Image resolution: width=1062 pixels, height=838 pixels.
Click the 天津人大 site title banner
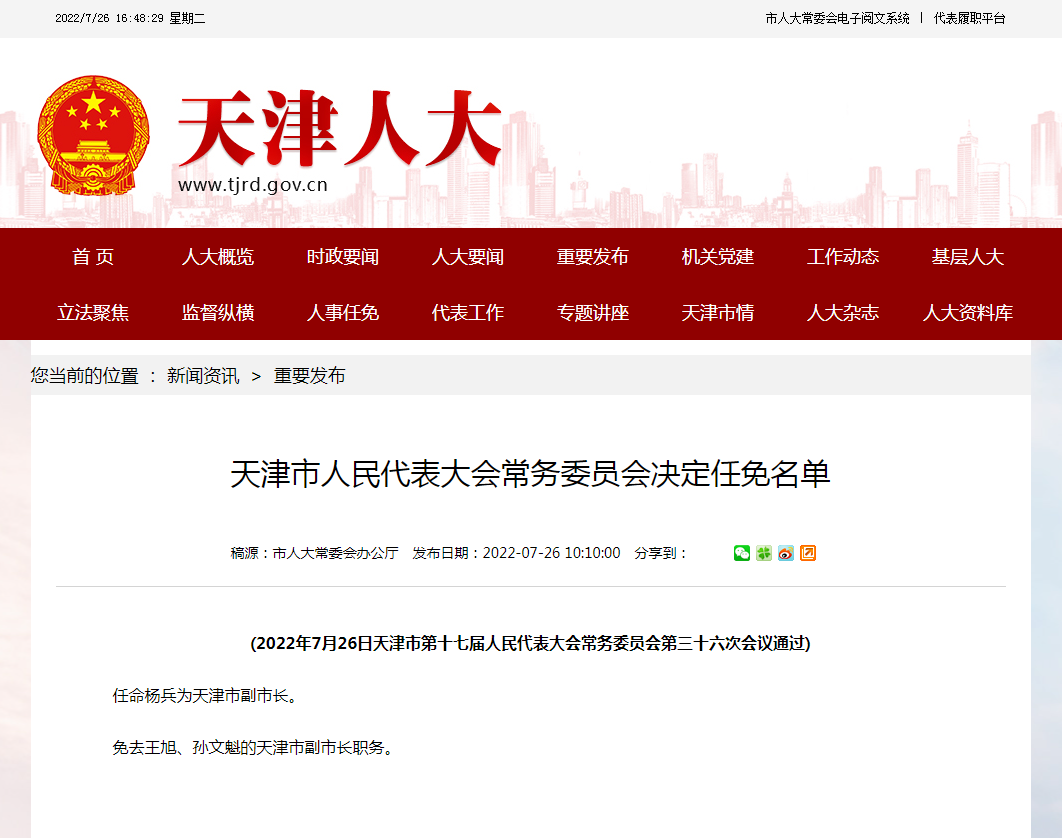pyautogui.click(x=340, y=130)
